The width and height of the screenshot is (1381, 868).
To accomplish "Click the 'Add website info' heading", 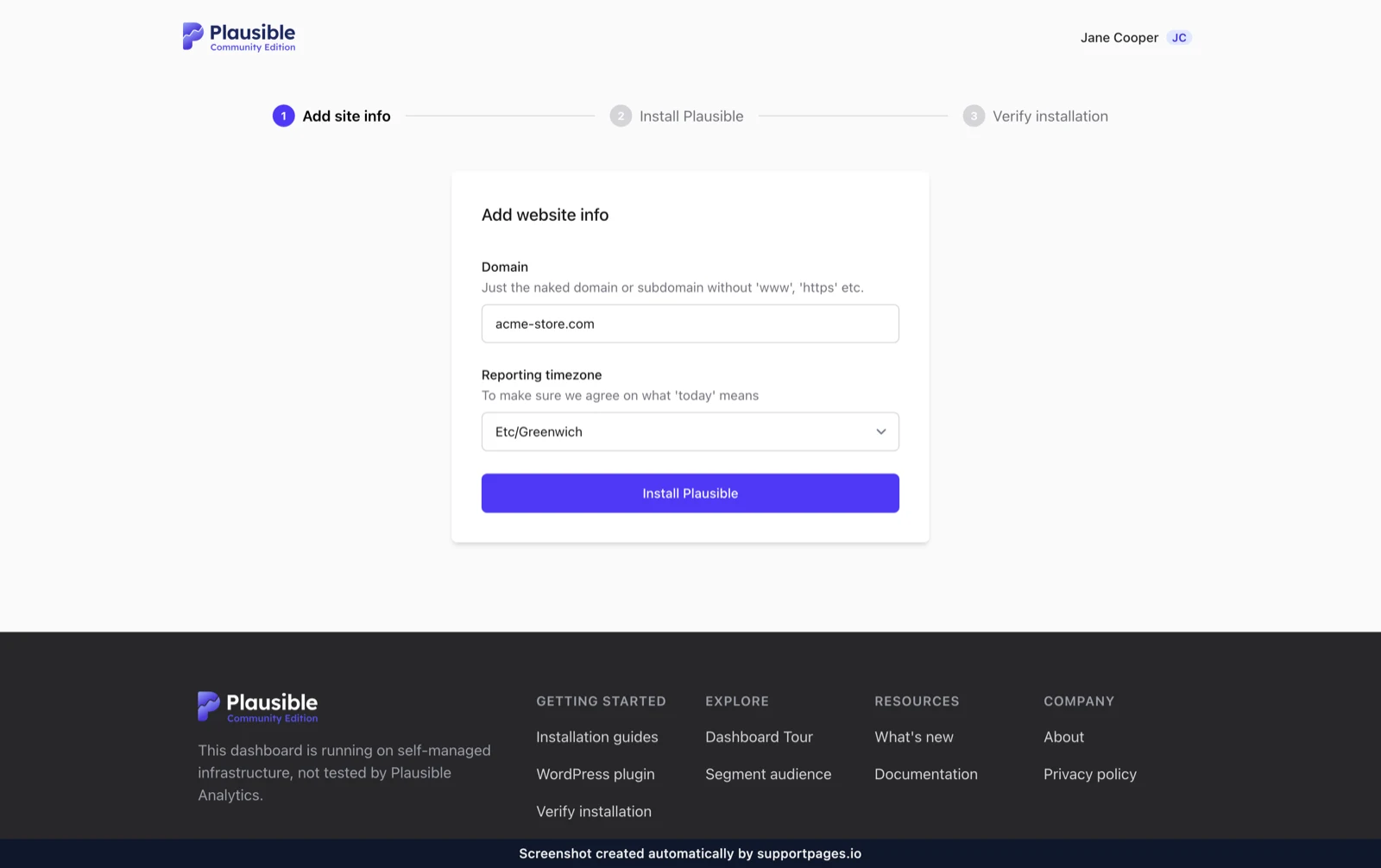I will click(545, 215).
